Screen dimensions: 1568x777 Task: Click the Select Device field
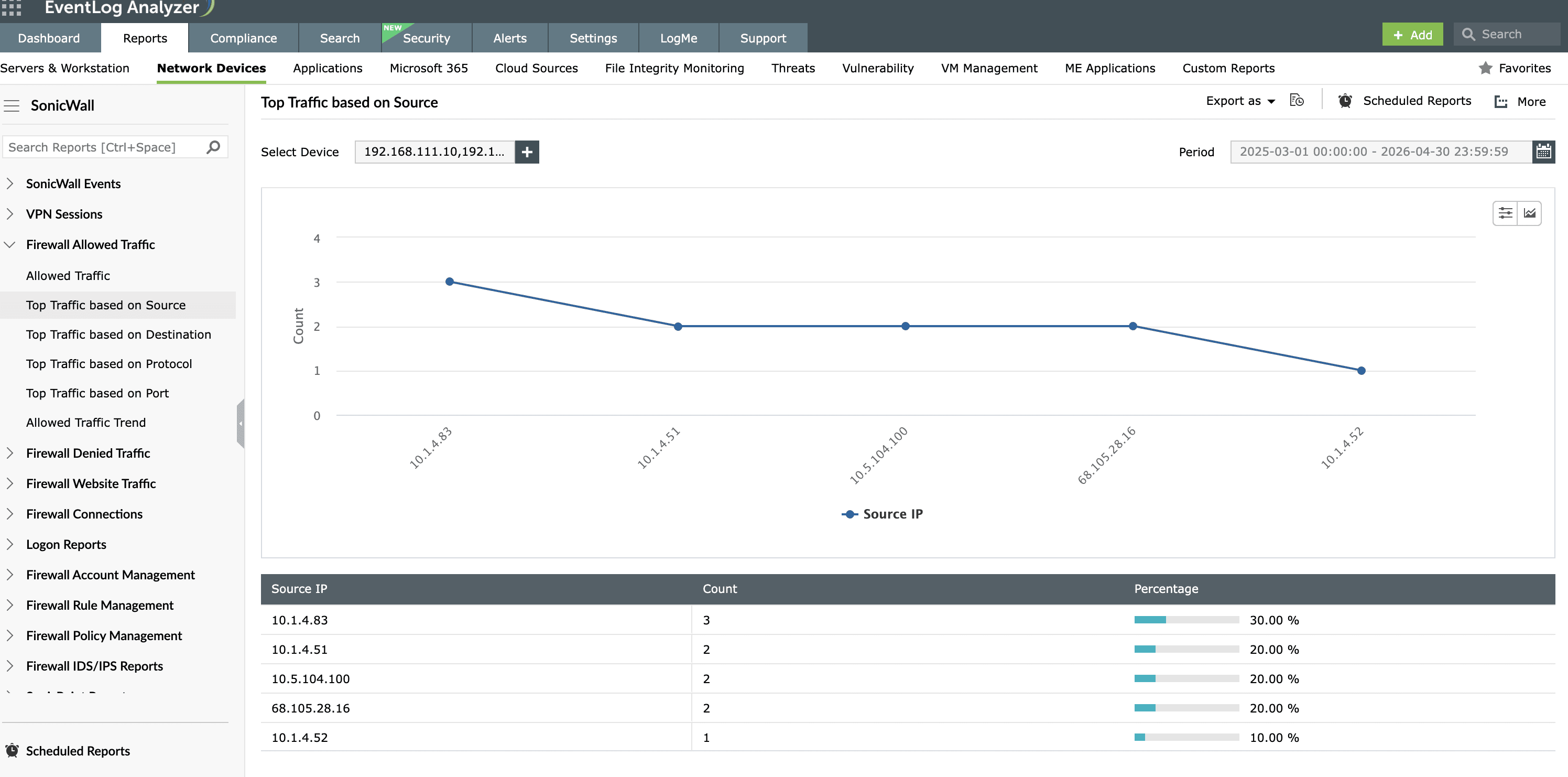pos(434,152)
